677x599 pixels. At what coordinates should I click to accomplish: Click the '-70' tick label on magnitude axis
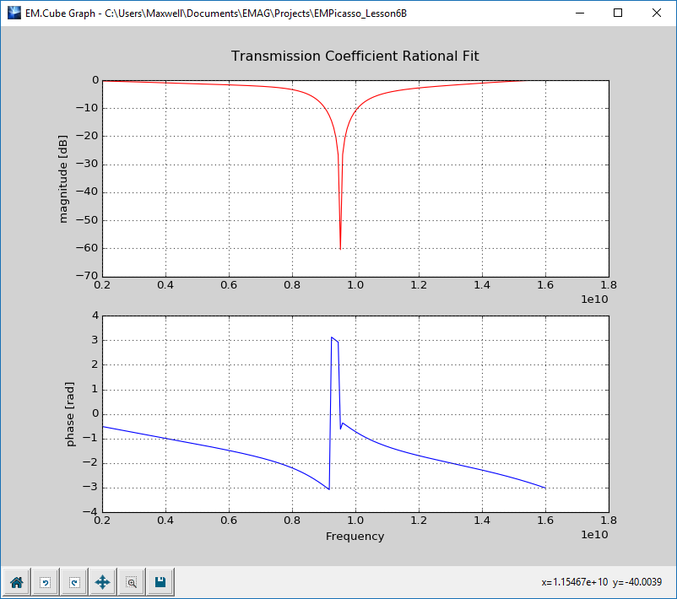pyautogui.click(x=87, y=276)
